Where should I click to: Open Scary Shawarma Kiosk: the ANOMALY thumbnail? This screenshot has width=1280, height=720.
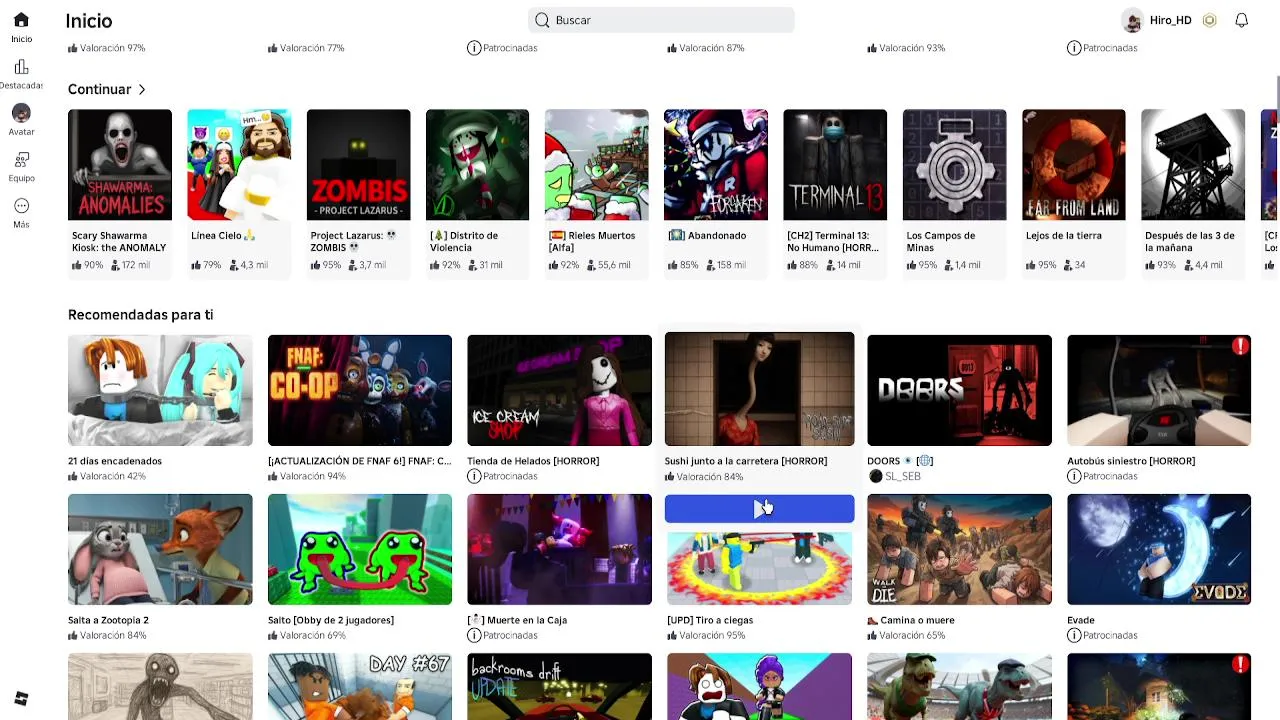[120, 165]
